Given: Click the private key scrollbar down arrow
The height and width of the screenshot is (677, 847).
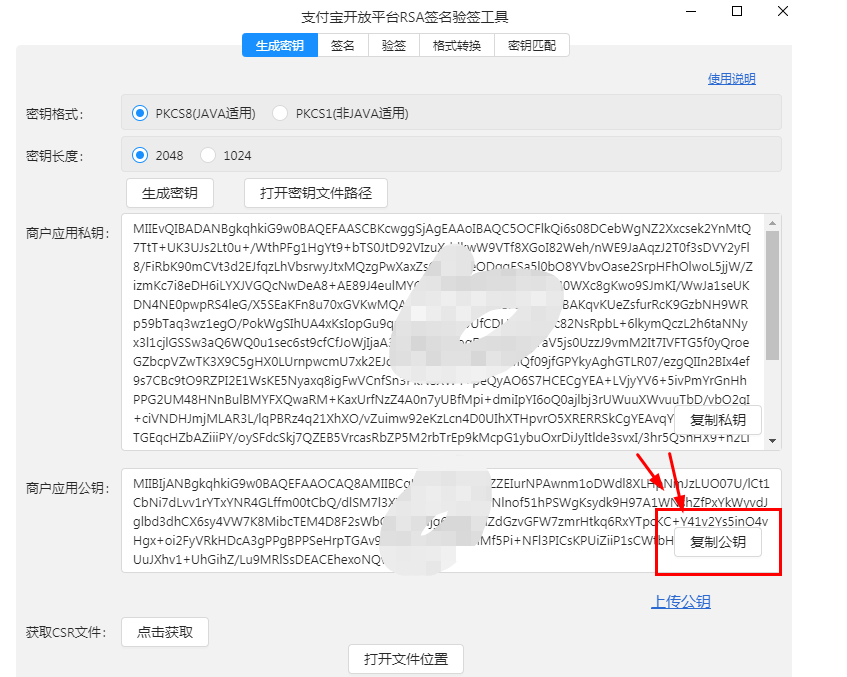Looking at the screenshot, I should 772,441.
